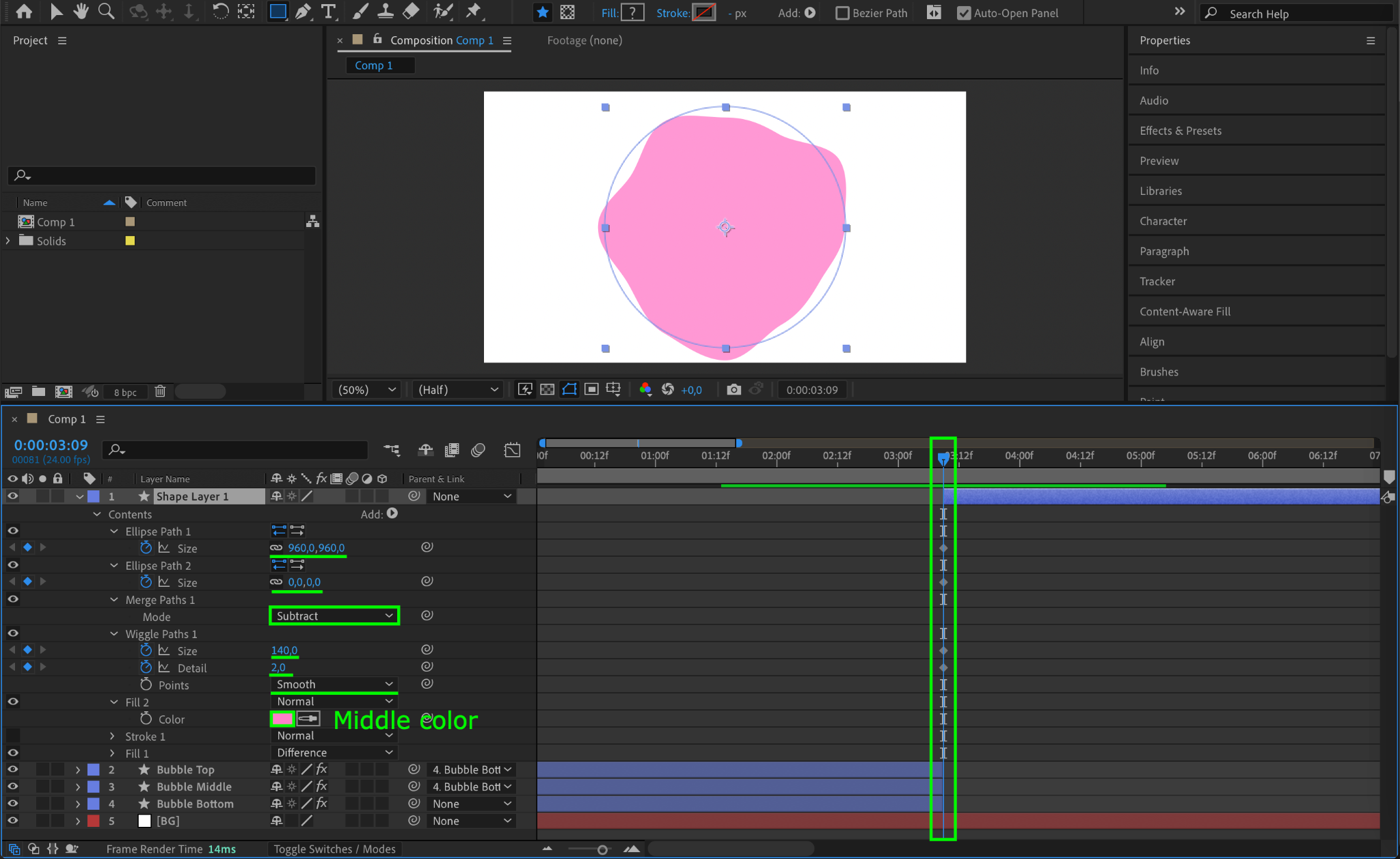Click Toggle Switches / Modes button

point(334,849)
